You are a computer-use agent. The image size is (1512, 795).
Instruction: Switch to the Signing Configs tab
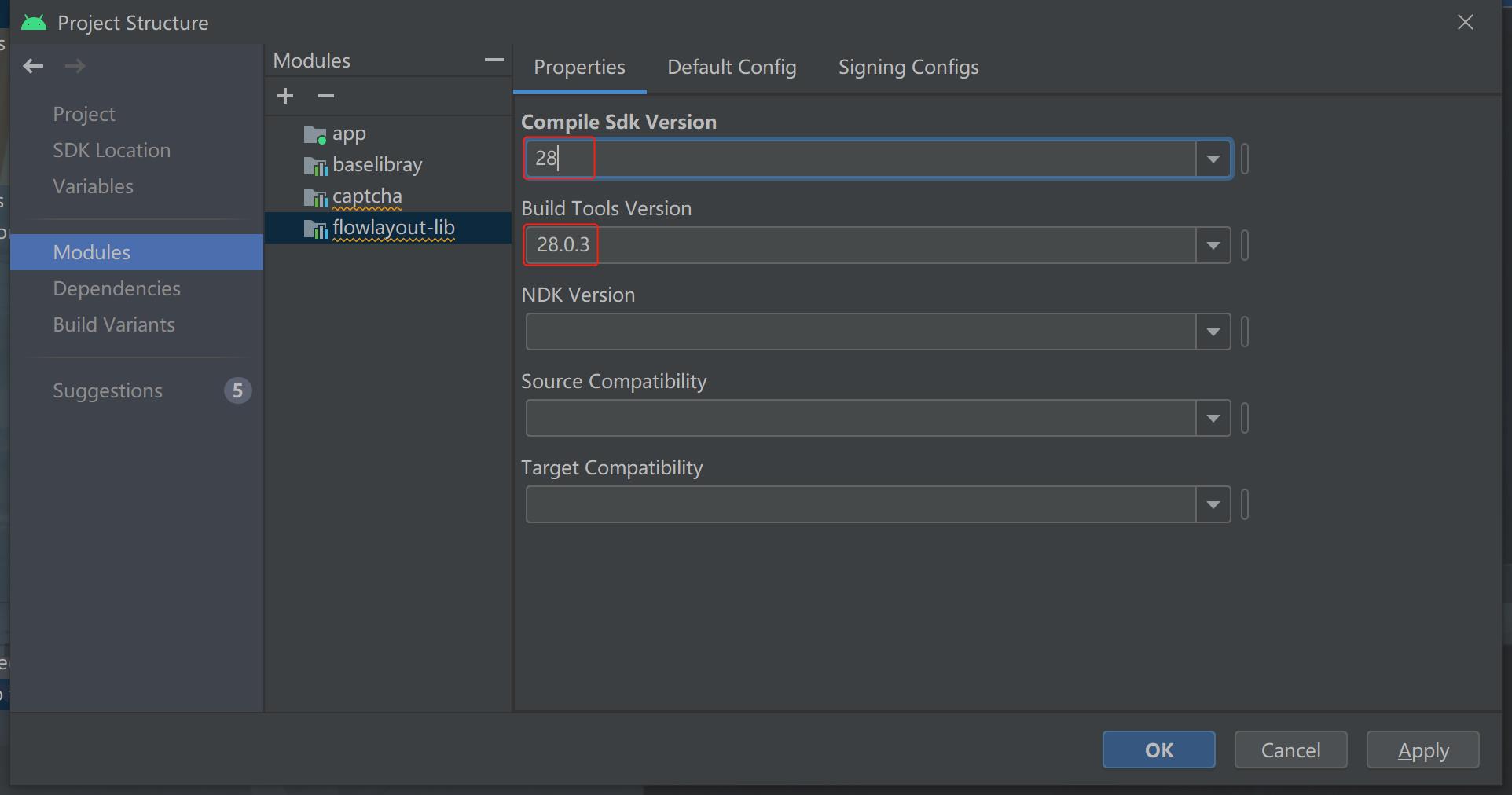pos(908,68)
